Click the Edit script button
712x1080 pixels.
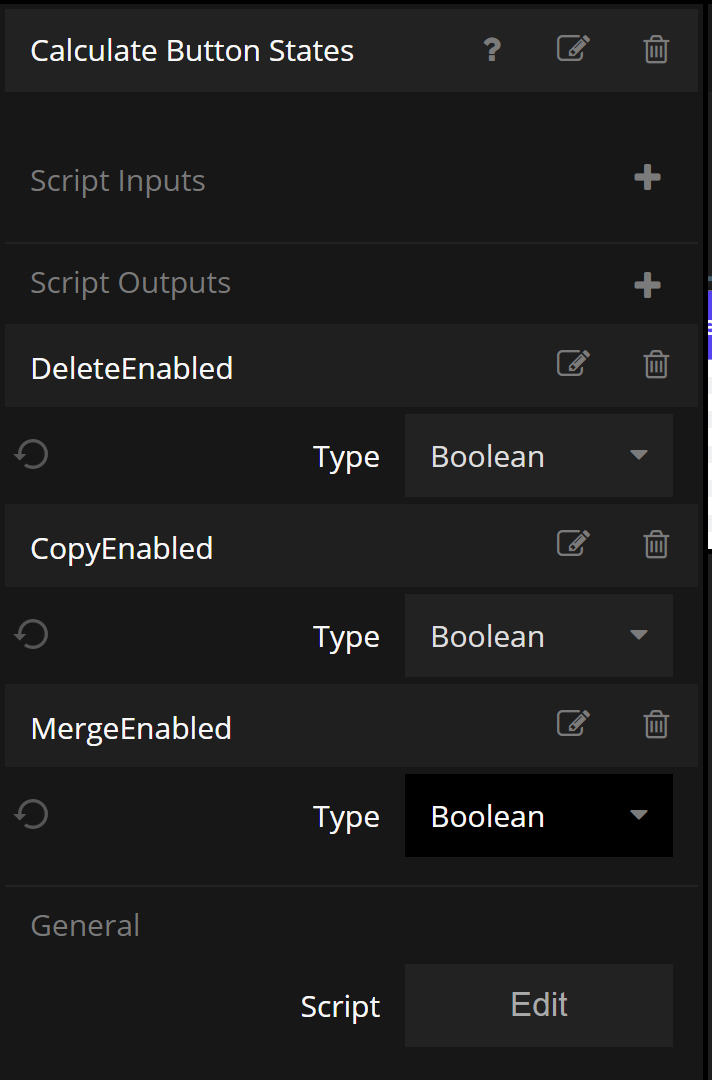[538, 1005]
